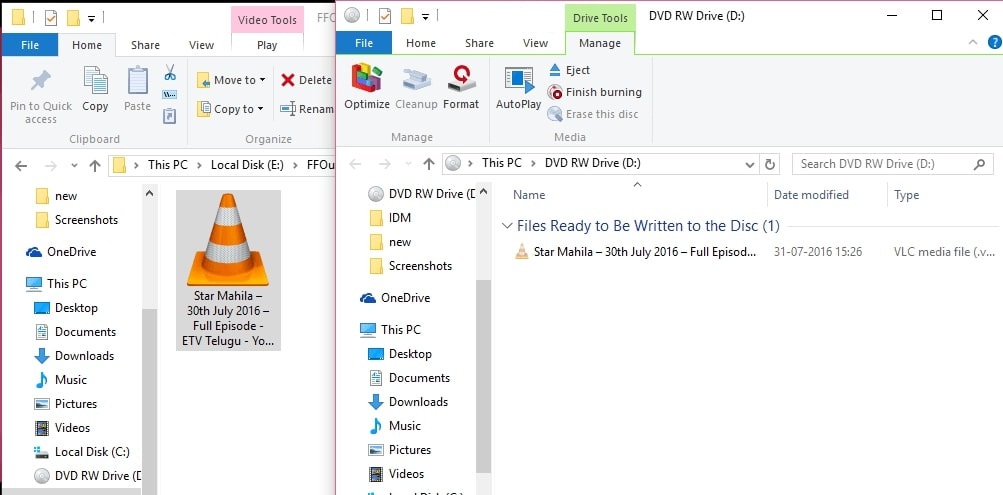1003x495 pixels.
Task: Open Share tab in left window
Action: [x=145, y=45]
